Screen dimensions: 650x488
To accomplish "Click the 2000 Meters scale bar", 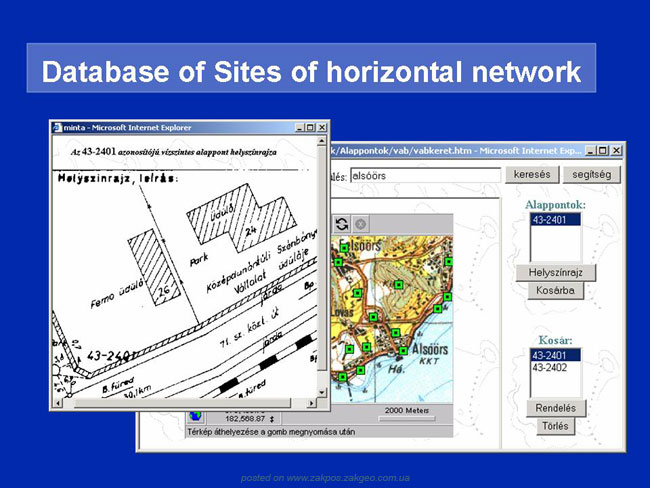I will click(407, 419).
